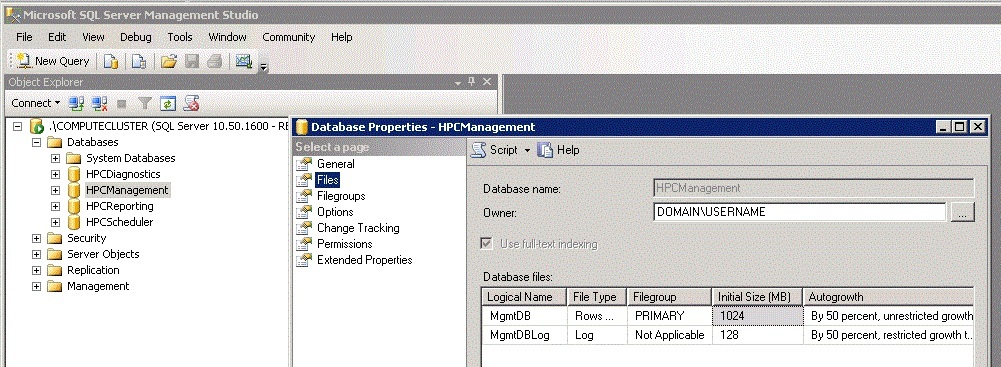Open the Debug menu
The height and width of the screenshot is (367, 1001).
(136, 37)
